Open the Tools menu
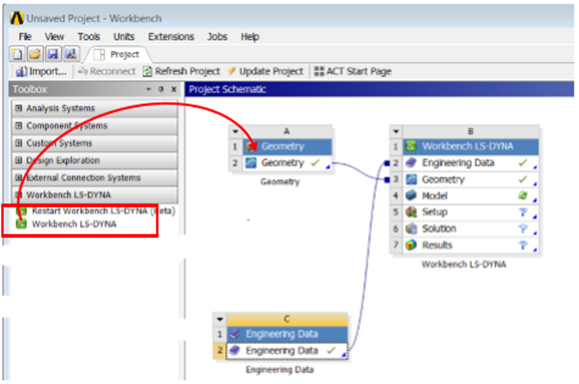 (89, 37)
